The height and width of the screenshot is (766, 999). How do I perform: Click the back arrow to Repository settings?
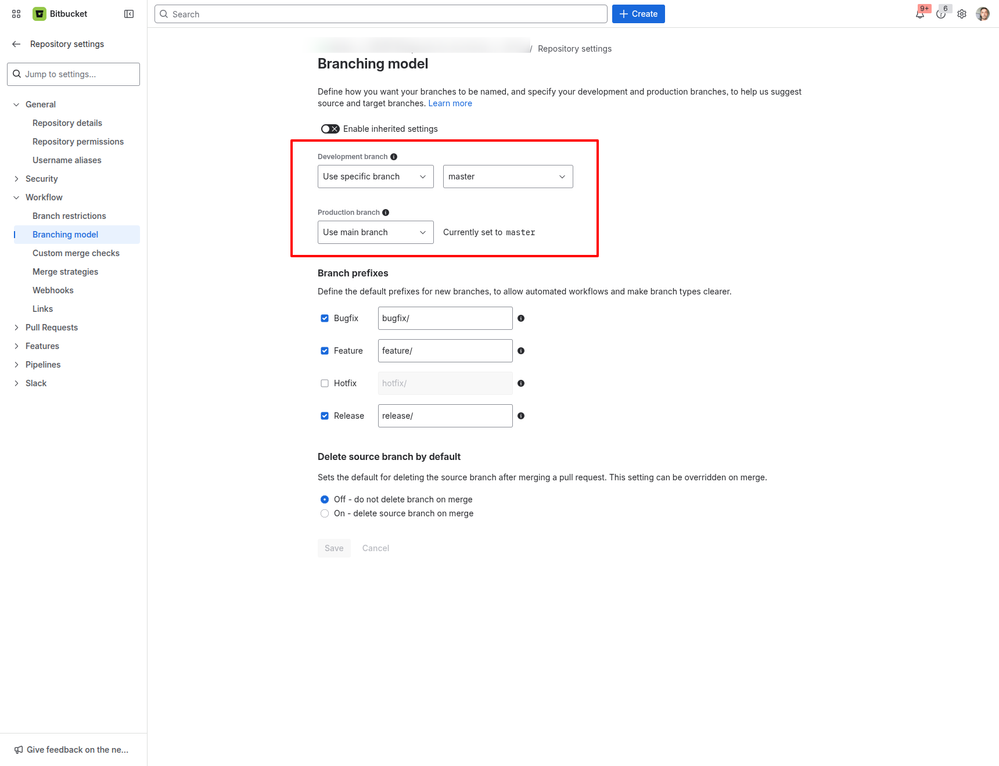[x=16, y=43]
